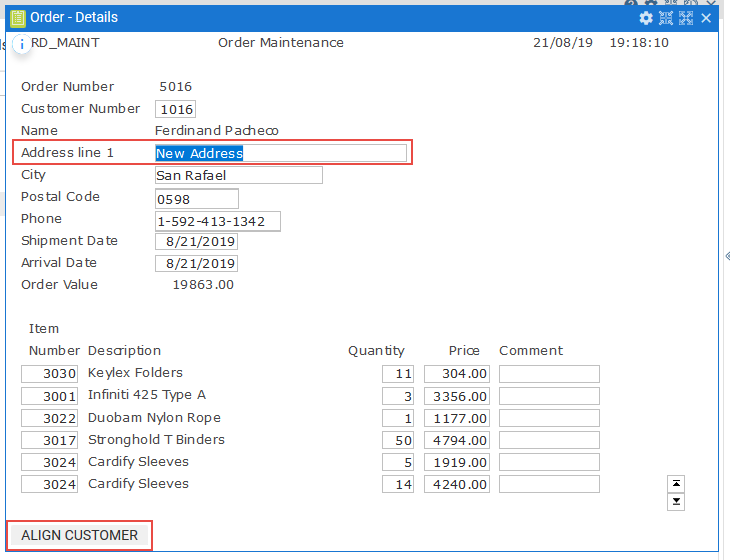Click the shrink window arrows icon
Image resolution: width=730 pixels, height=560 pixels.
pos(666,18)
